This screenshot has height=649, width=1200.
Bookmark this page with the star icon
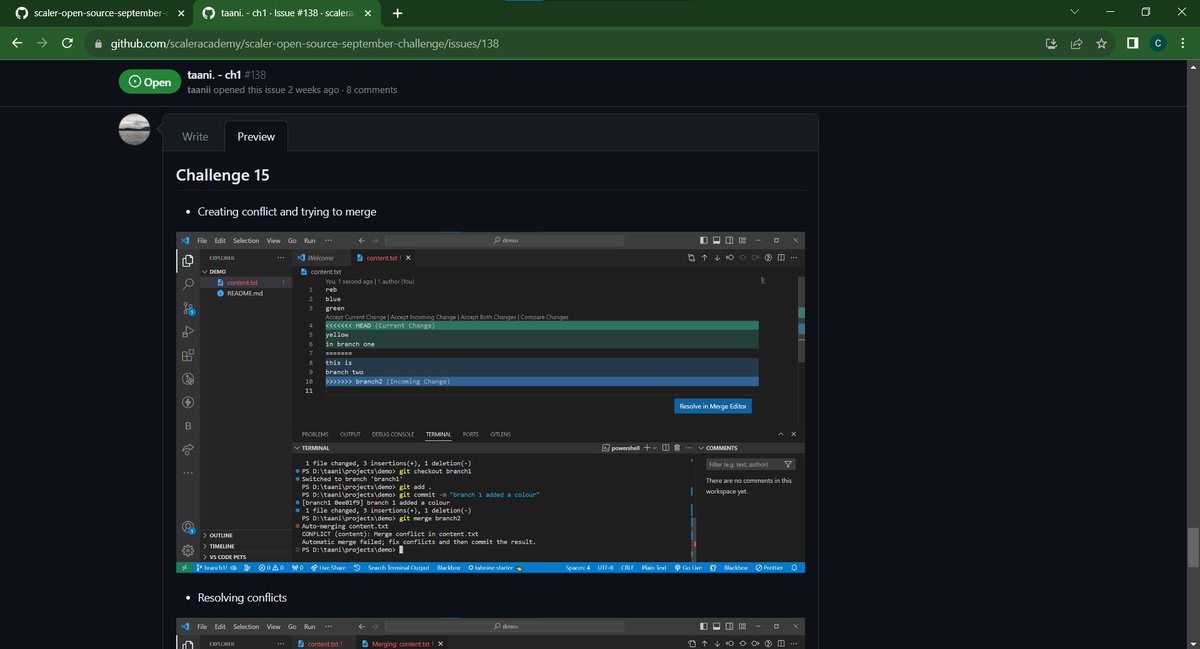tap(1101, 44)
